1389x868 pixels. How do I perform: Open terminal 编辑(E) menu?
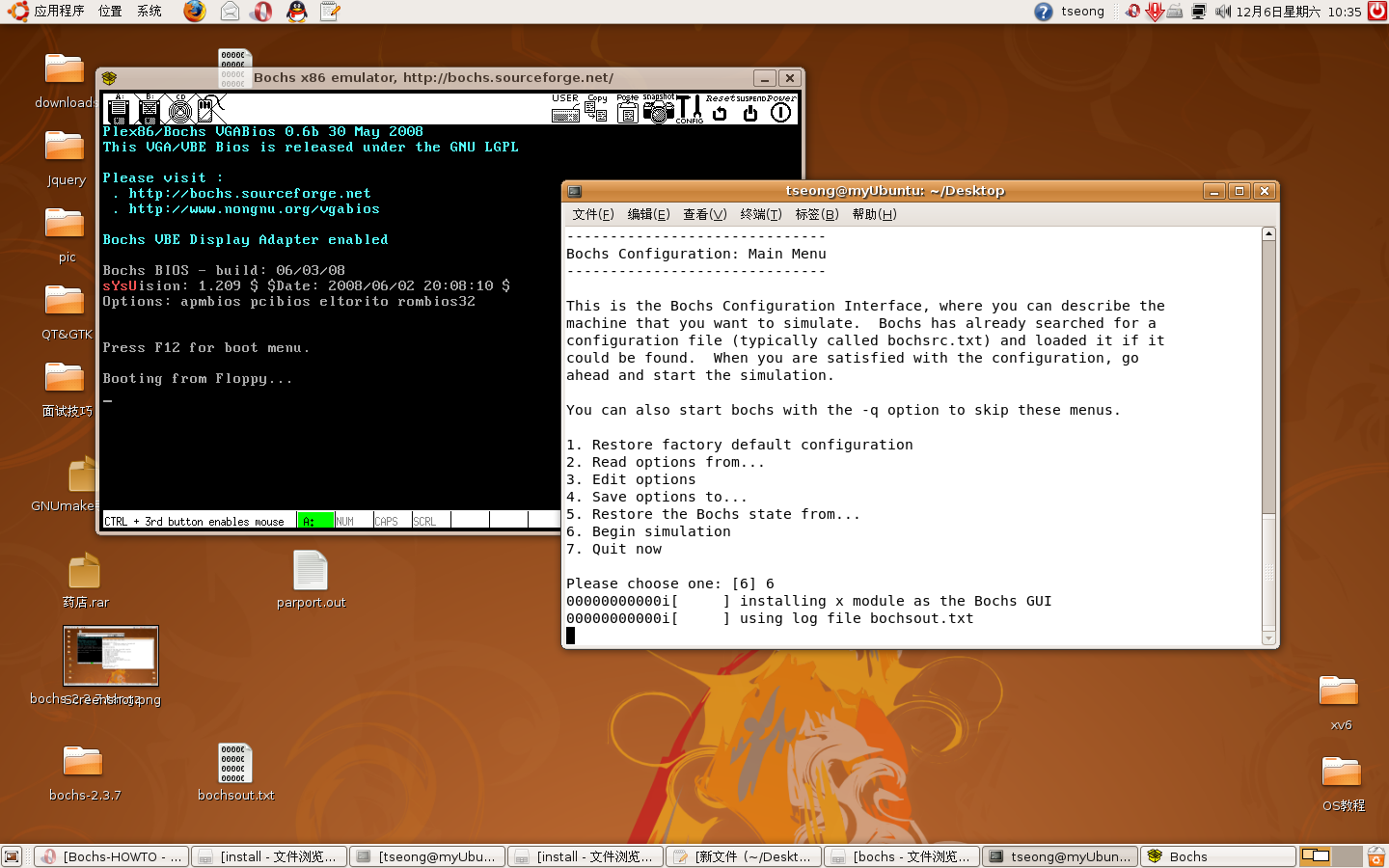(x=648, y=214)
